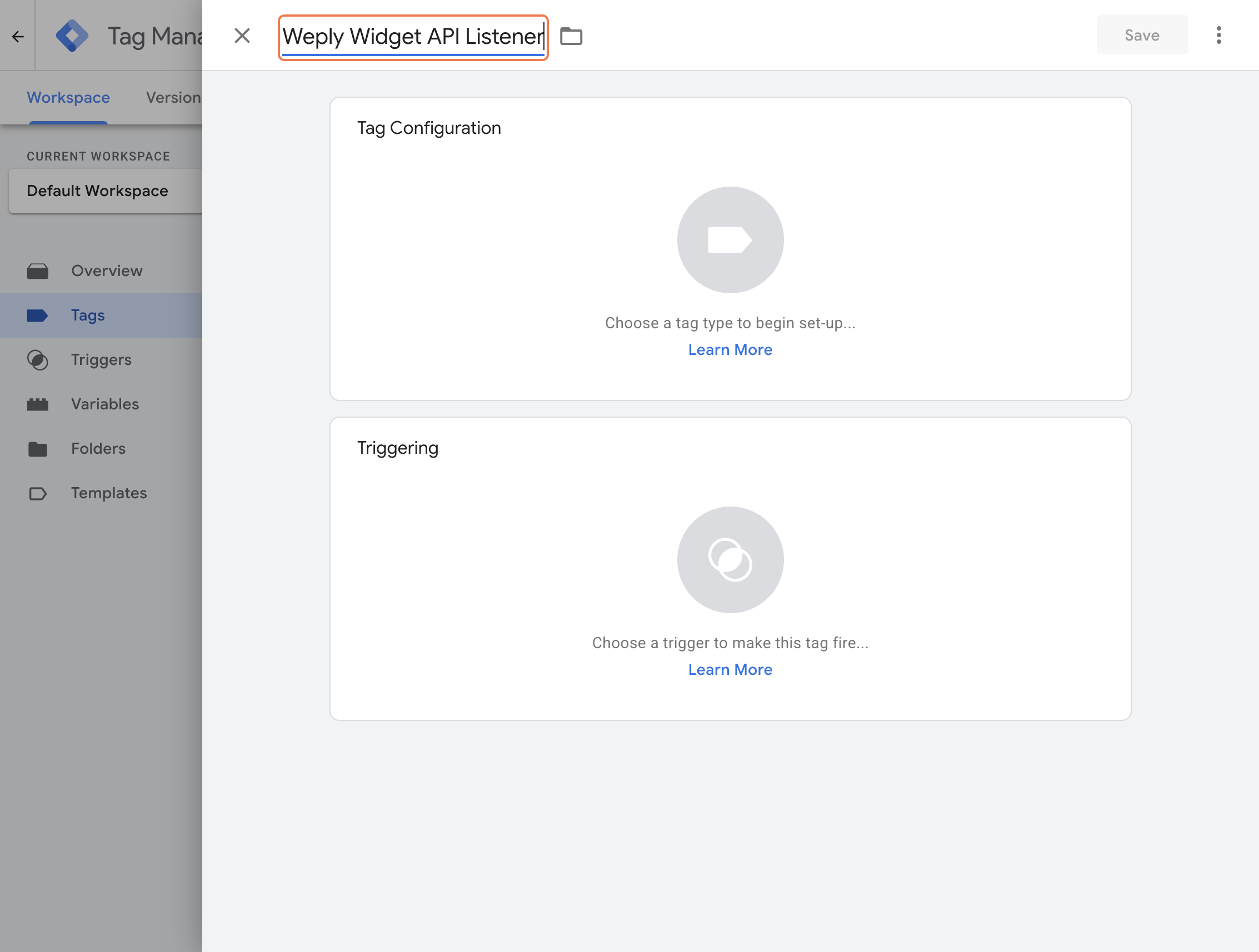The width and height of the screenshot is (1259, 952).
Task: Click the Tag Manager diamond logo
Action: click(72, 36)
